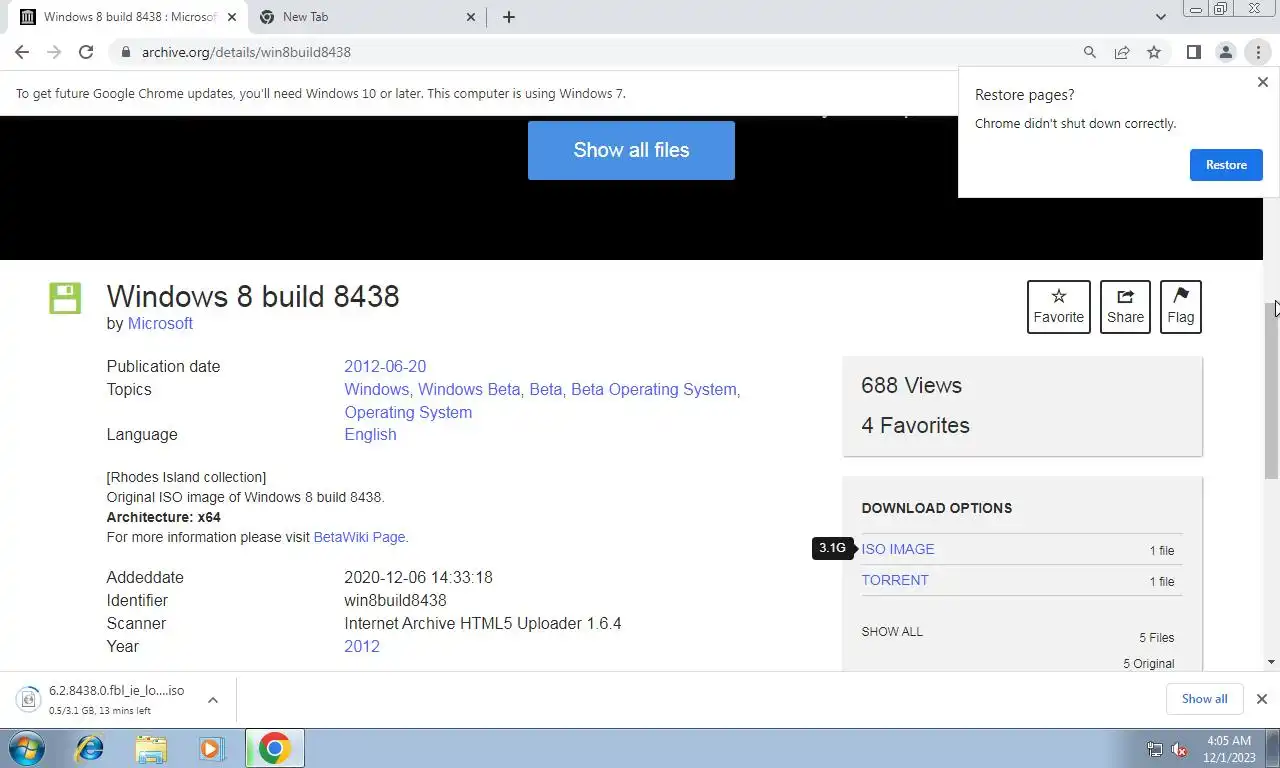Open the Windows Beta topic link
Screen dimensions: 1280x768
point(469,389)
